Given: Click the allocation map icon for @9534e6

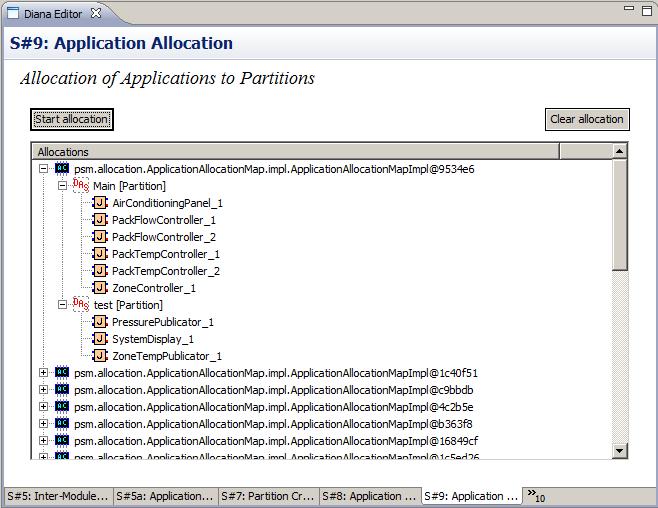Looking at the screenshot, I should 62,168.
